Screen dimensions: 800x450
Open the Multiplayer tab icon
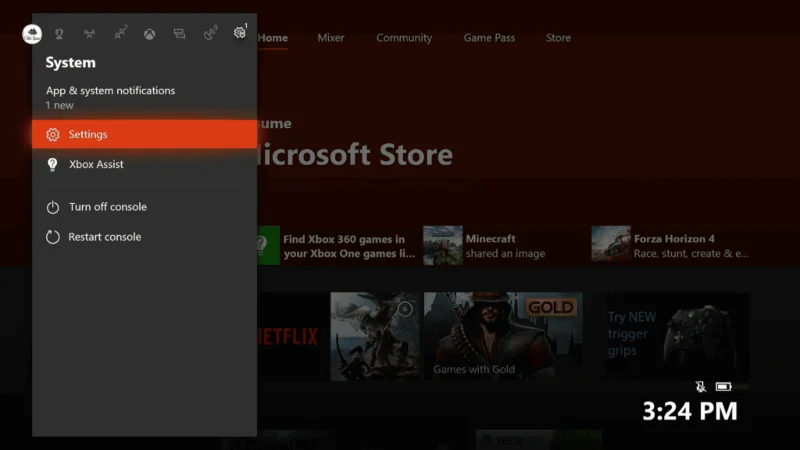tap(89, 34)
